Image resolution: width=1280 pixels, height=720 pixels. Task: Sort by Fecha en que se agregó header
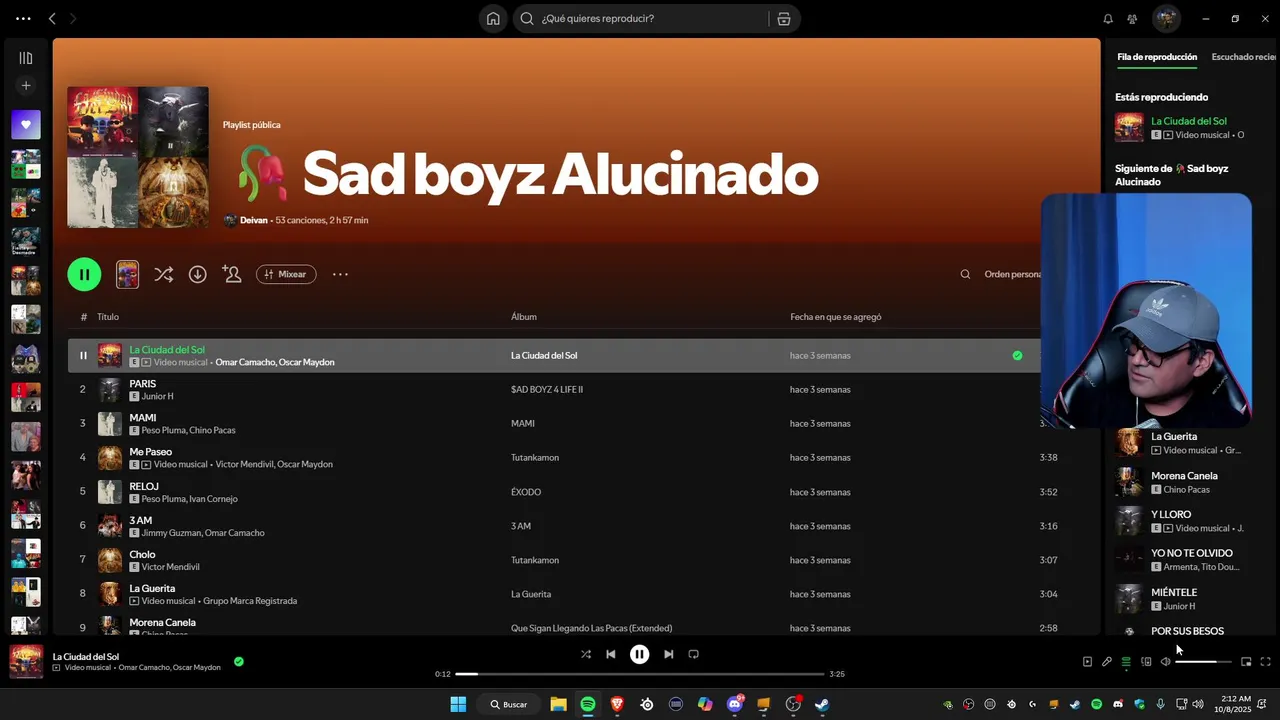pos(836,317)
